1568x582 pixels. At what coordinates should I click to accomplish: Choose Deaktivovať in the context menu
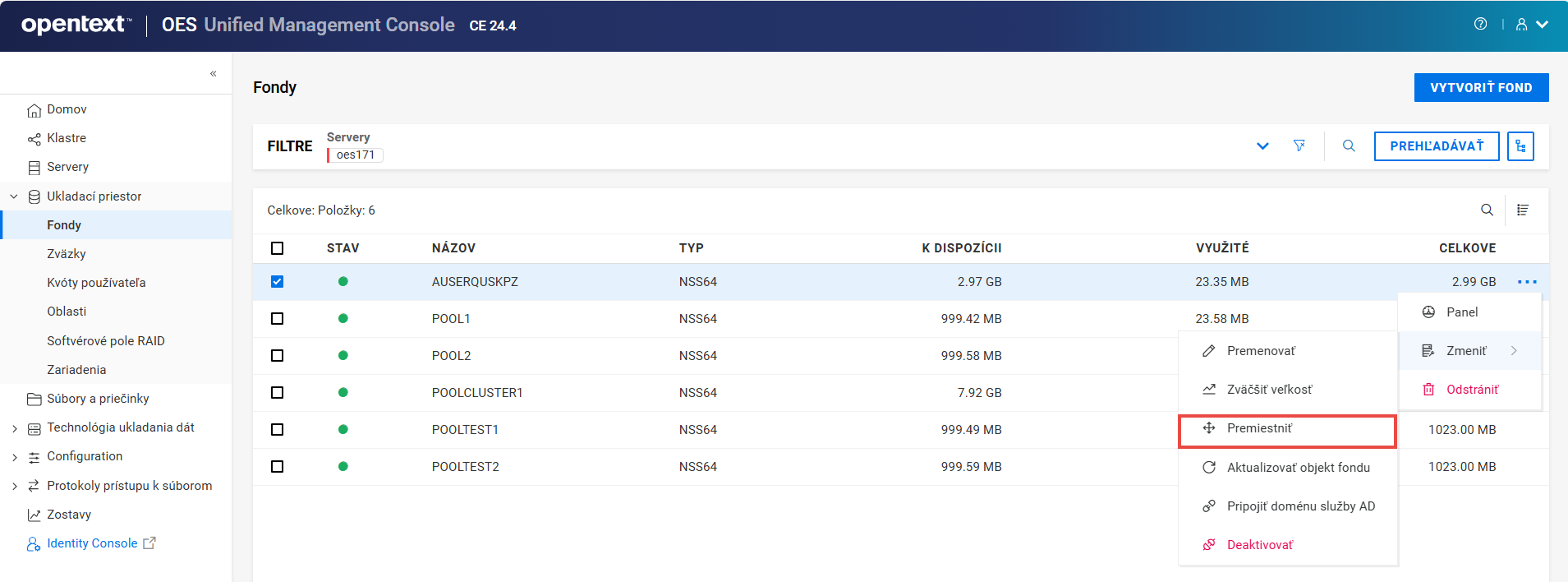point(1259,545)
